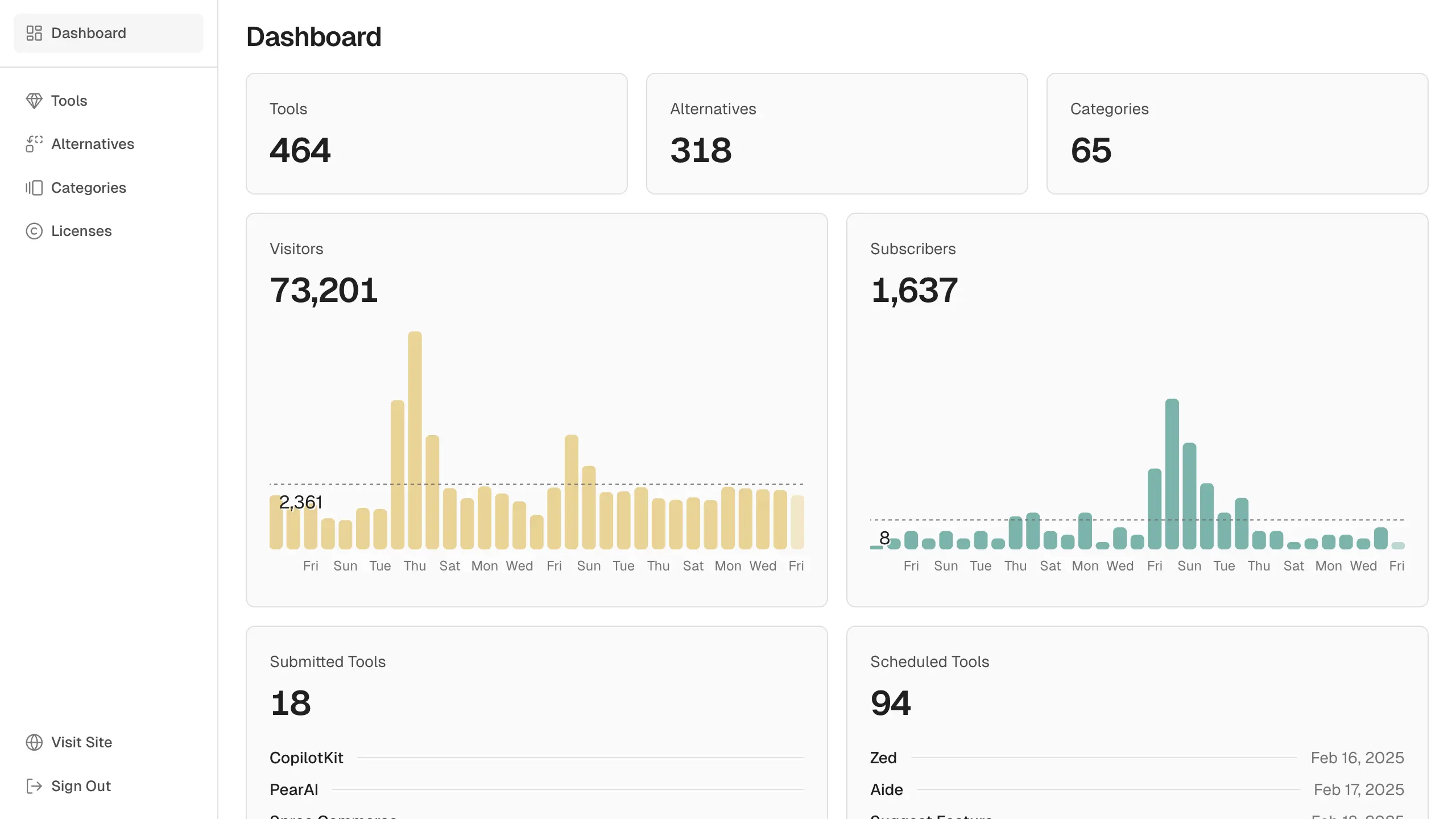Click the Alternatives stat card

coord(837,134)
